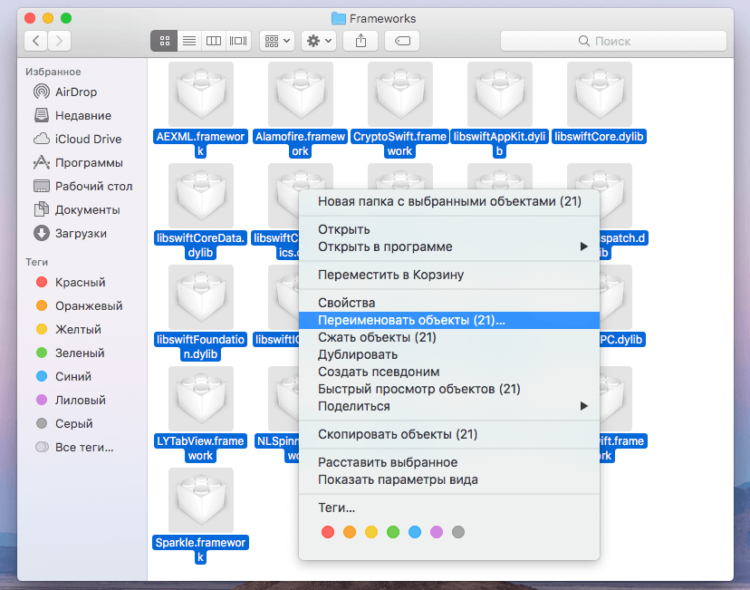Apply purple tag dot in context menu
Screen dimensions: 750x590
437,532
